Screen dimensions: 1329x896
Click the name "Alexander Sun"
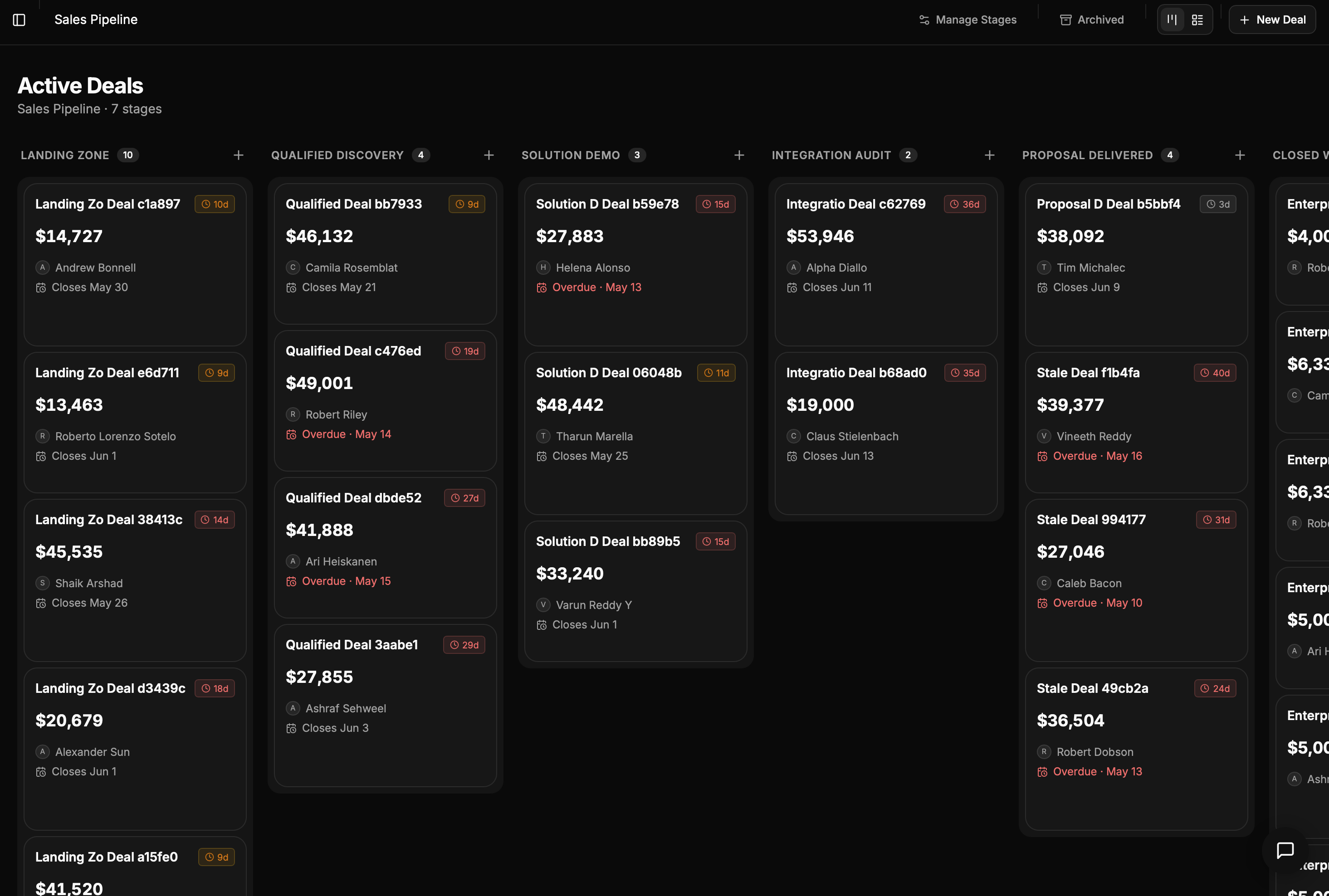pos(93,752)
